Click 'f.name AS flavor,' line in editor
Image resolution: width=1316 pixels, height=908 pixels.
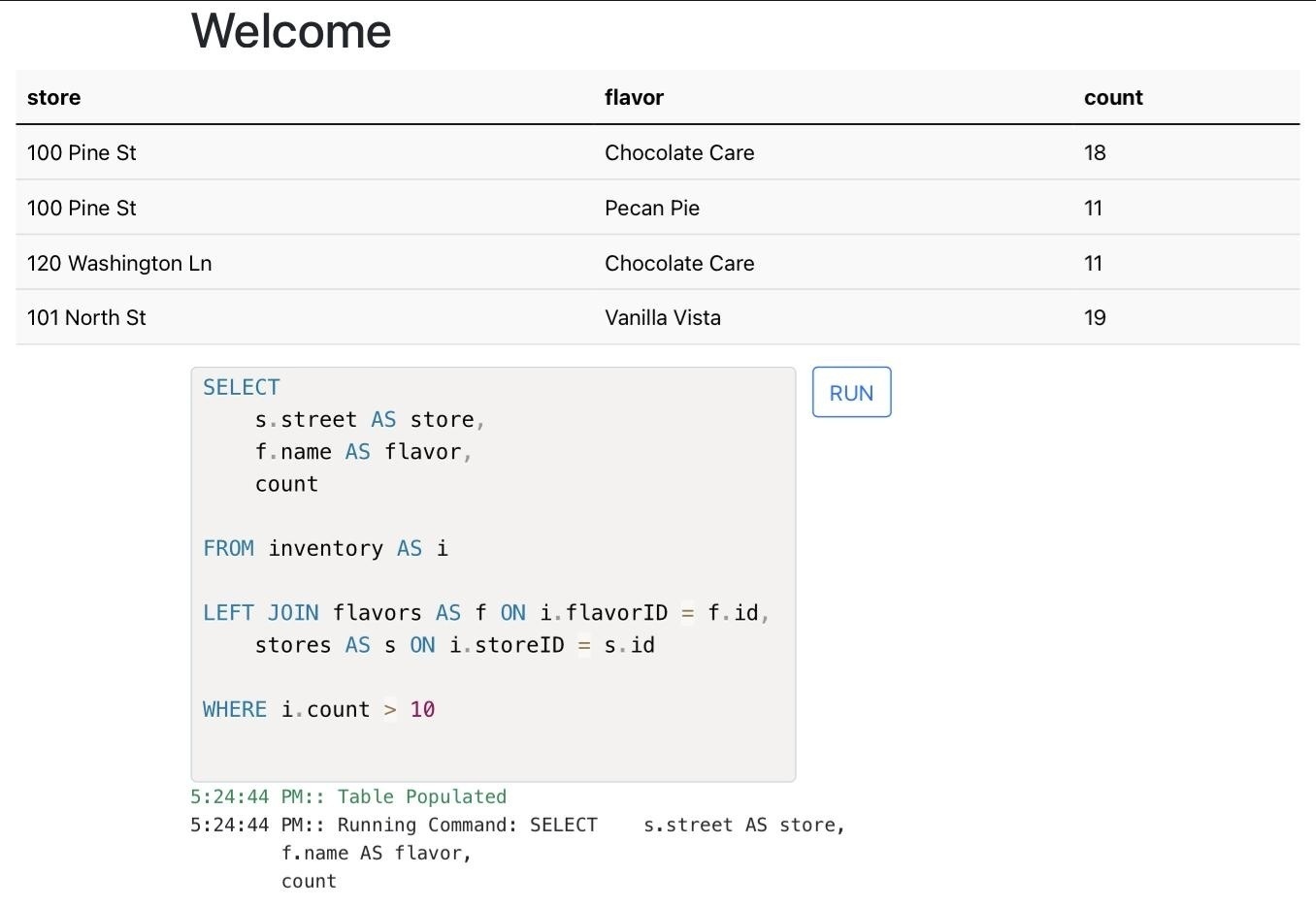click(x=363, y=451)
